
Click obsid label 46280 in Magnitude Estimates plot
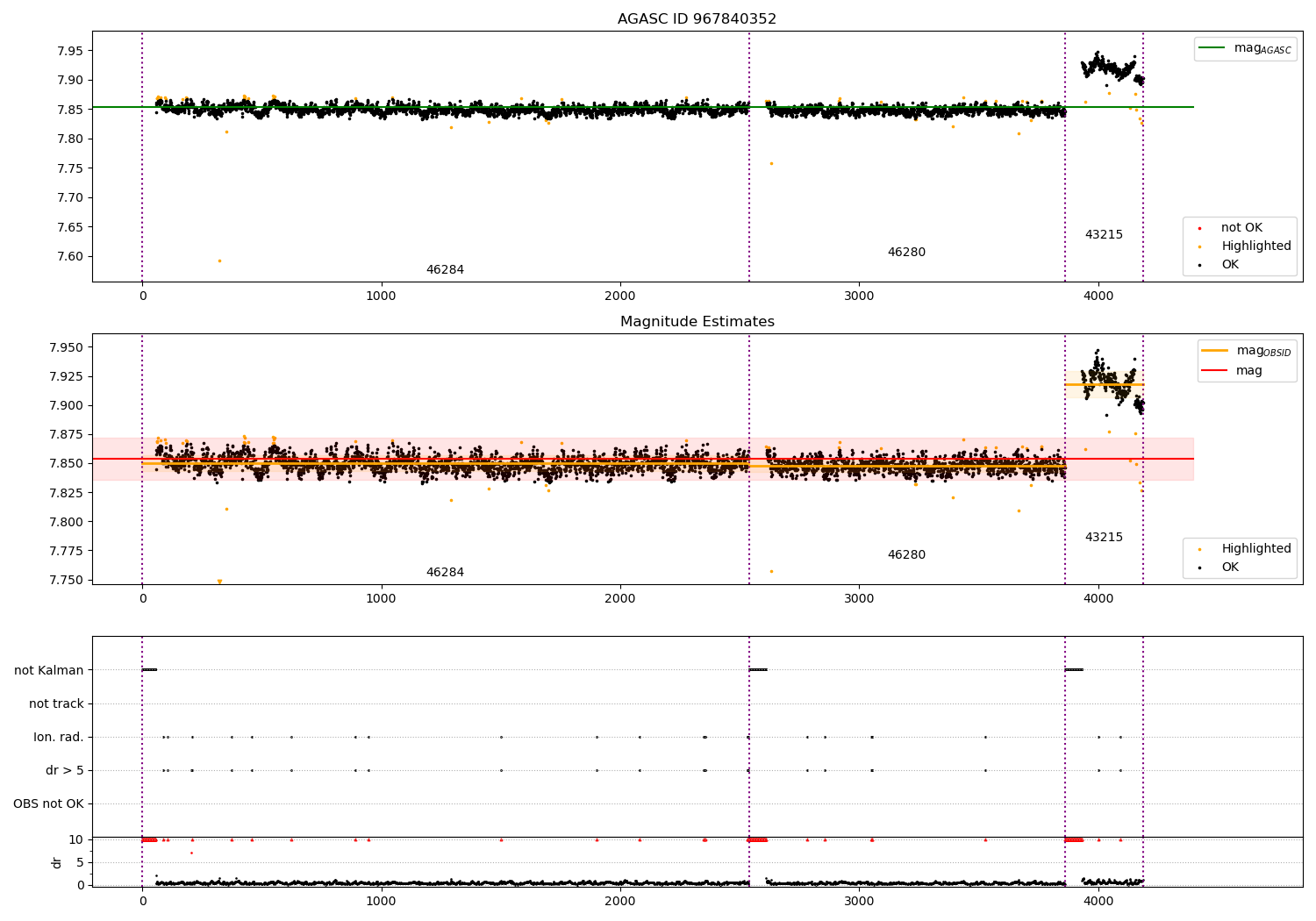906,555
